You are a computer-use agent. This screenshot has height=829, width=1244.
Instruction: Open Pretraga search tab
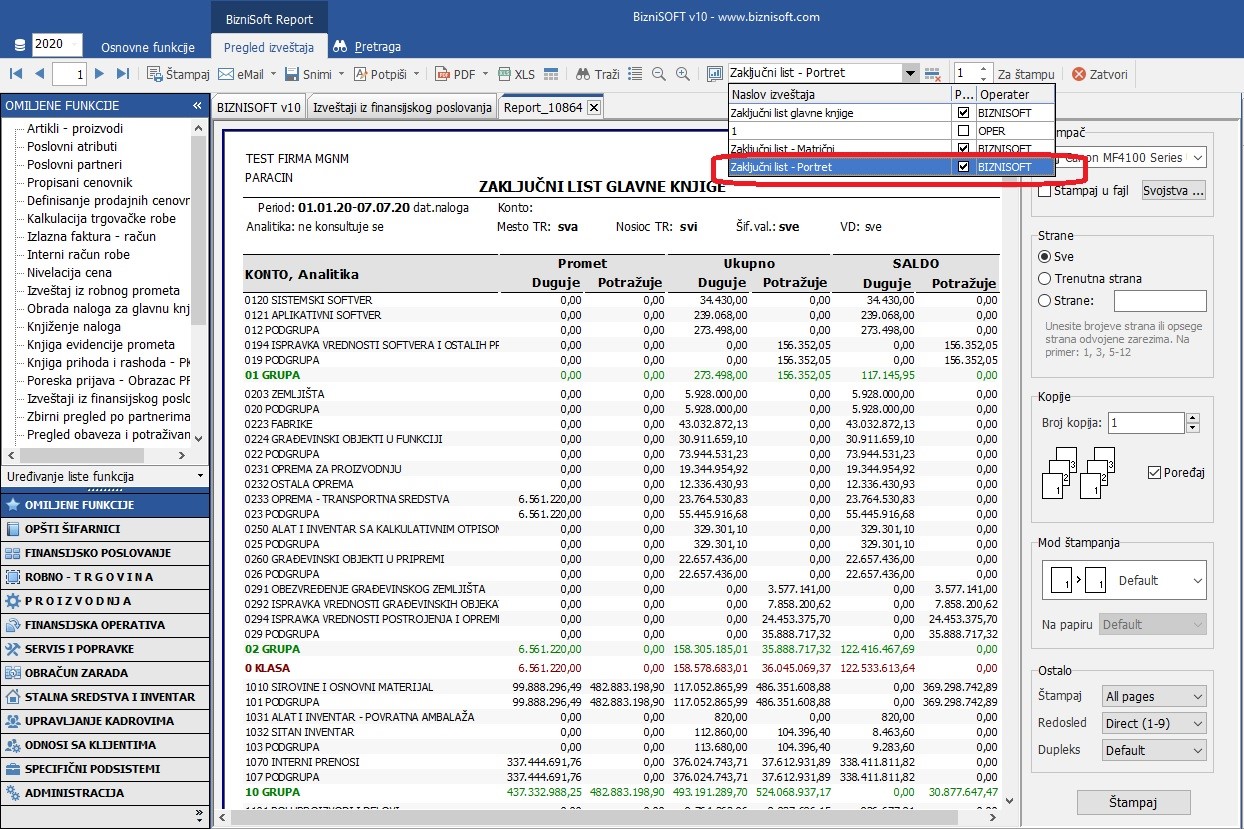pos(367,46)
